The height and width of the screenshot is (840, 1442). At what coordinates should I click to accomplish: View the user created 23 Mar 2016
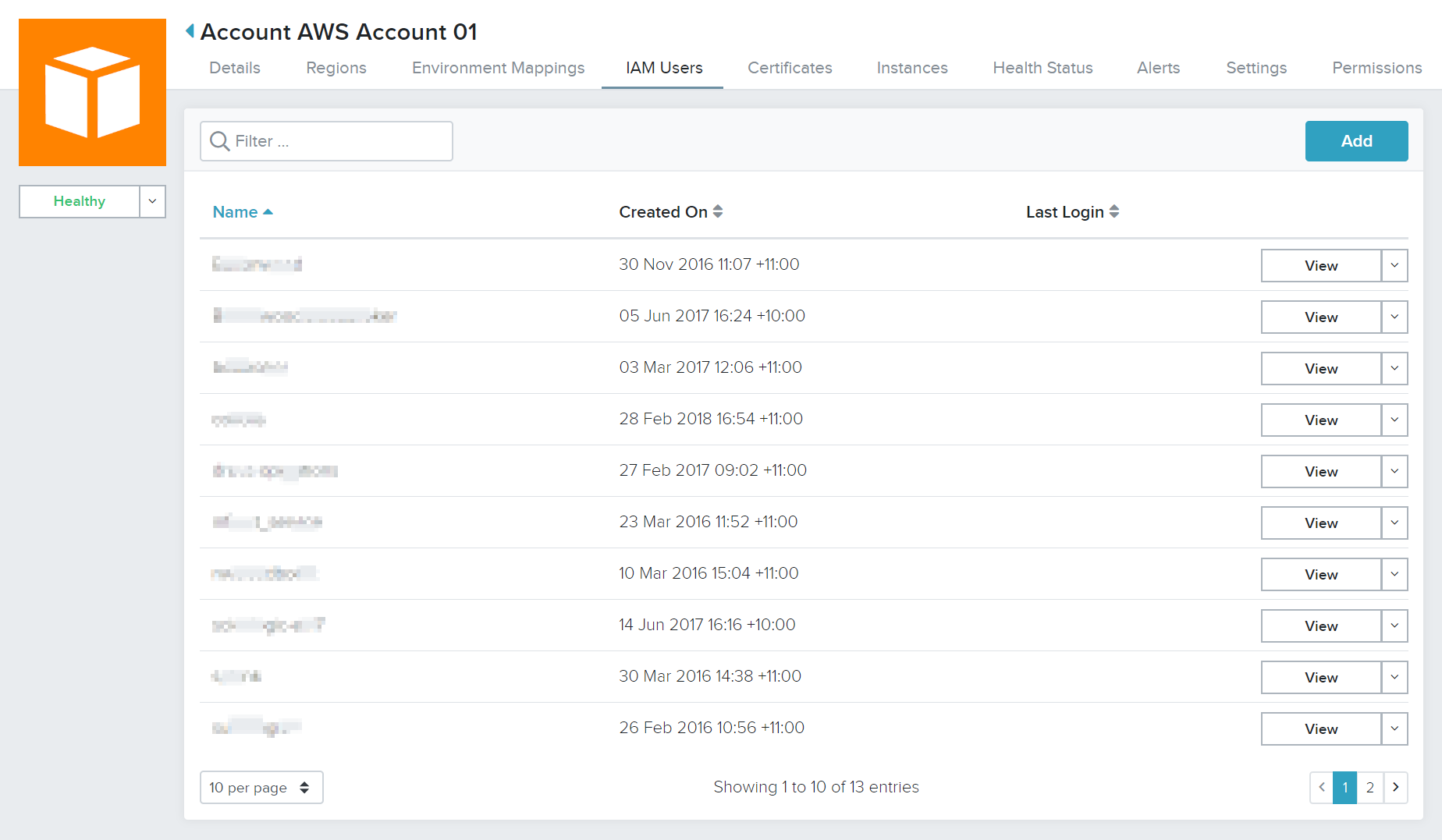(1321, 523)
